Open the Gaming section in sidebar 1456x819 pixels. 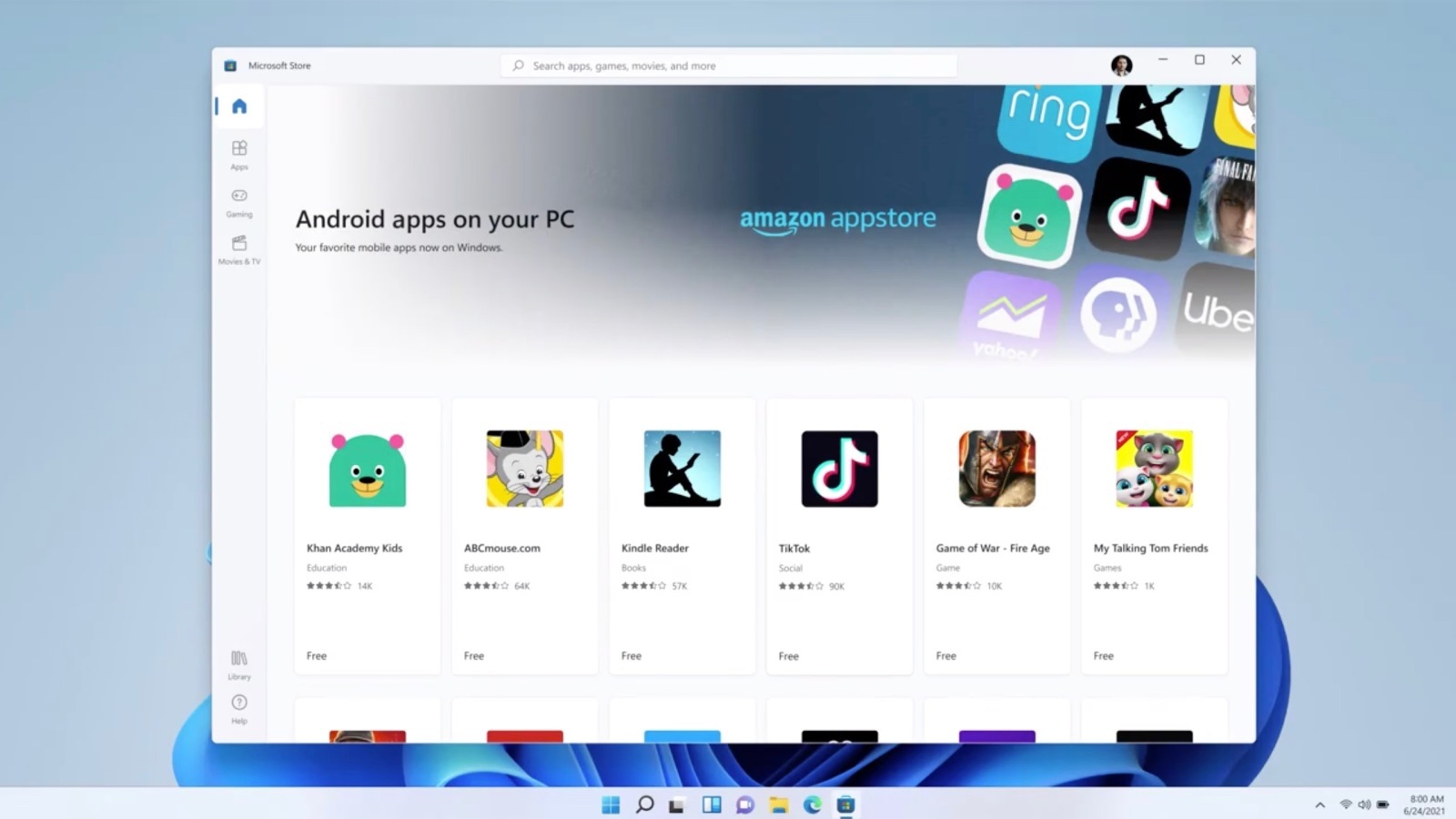tap(239, 202)
